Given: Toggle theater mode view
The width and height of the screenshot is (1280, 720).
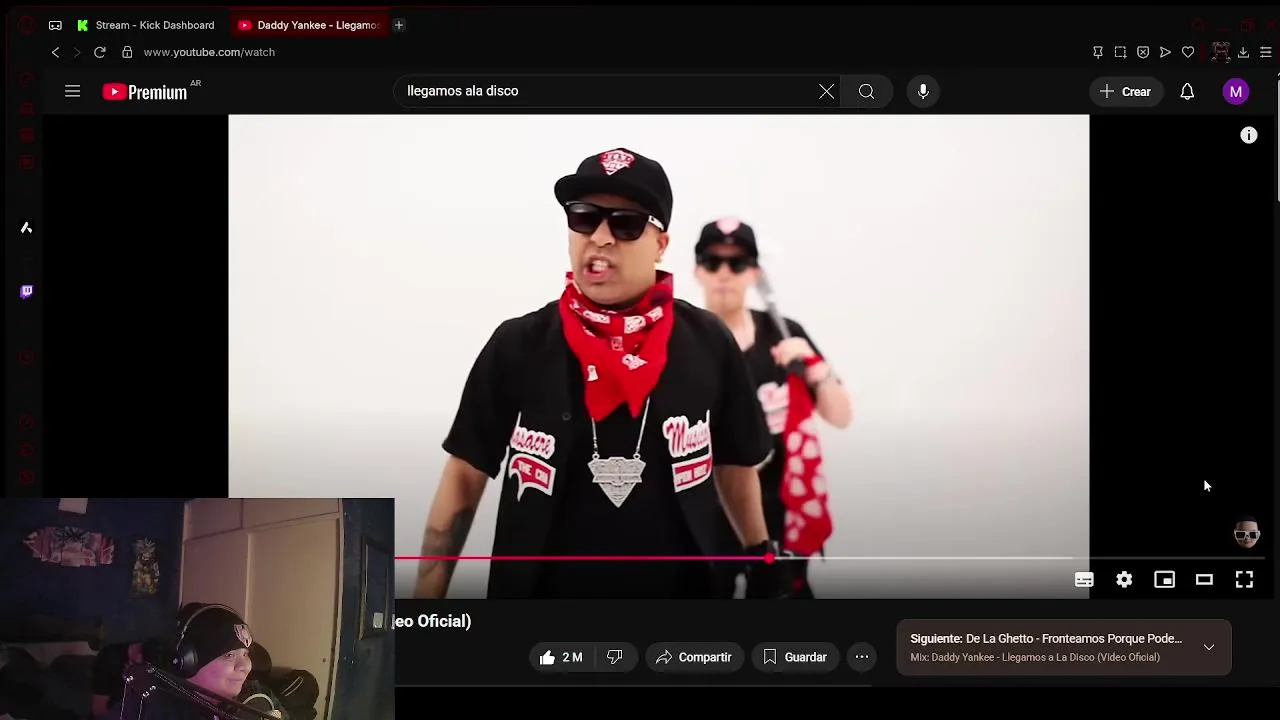Looking at the screenshot, I should (1204, 580).
